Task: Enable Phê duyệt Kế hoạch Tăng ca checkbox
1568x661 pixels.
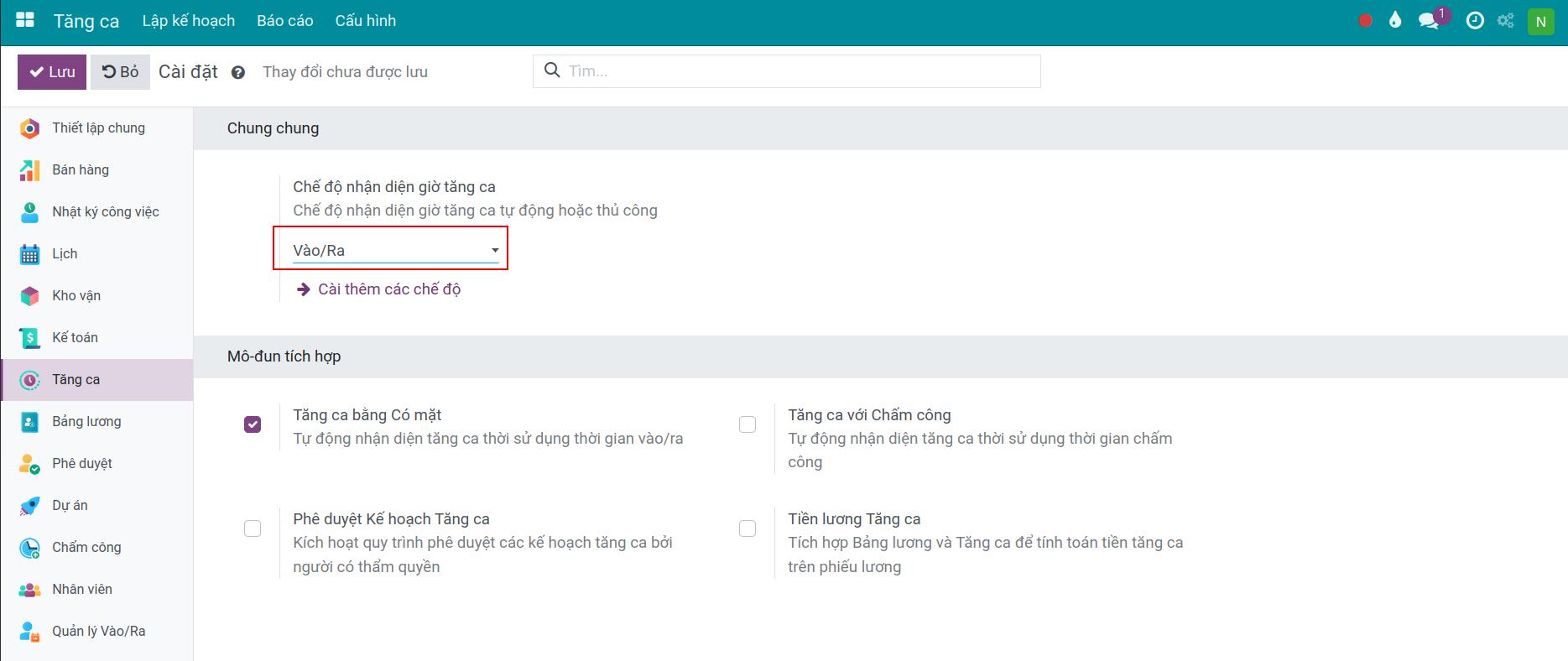Action: pyautogui.click(x=253, y=528)
